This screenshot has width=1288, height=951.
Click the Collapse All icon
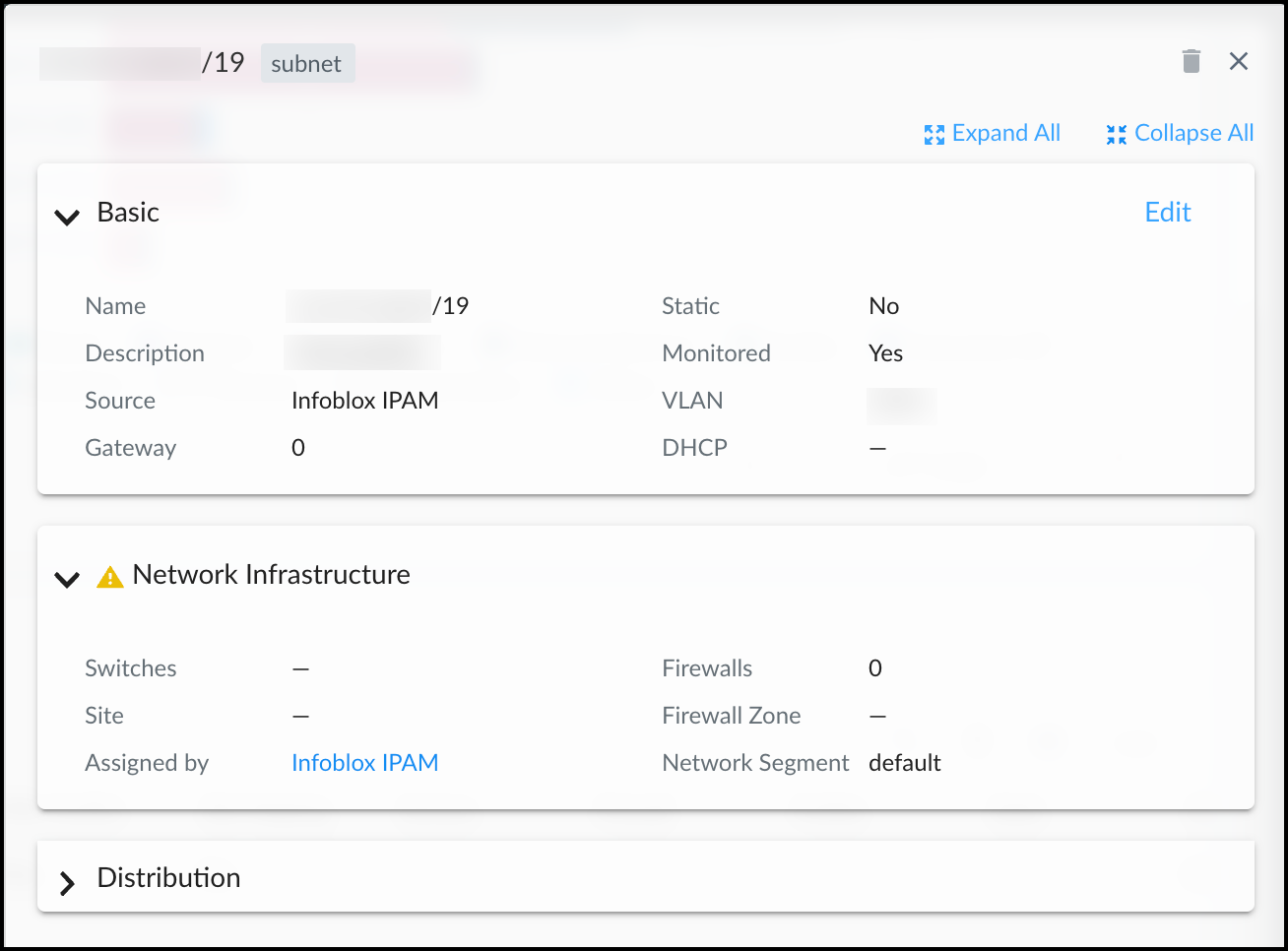1116,134
